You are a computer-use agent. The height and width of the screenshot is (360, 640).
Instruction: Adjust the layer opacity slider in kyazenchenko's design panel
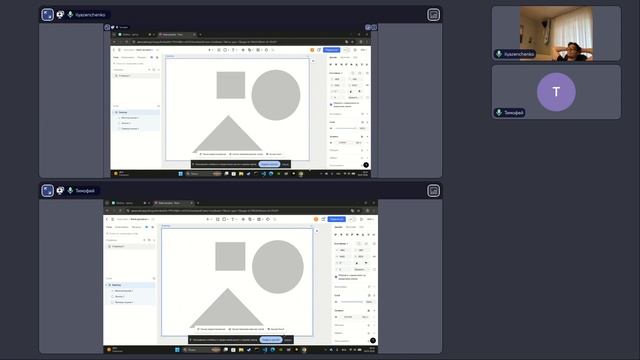tap(346, 128)
